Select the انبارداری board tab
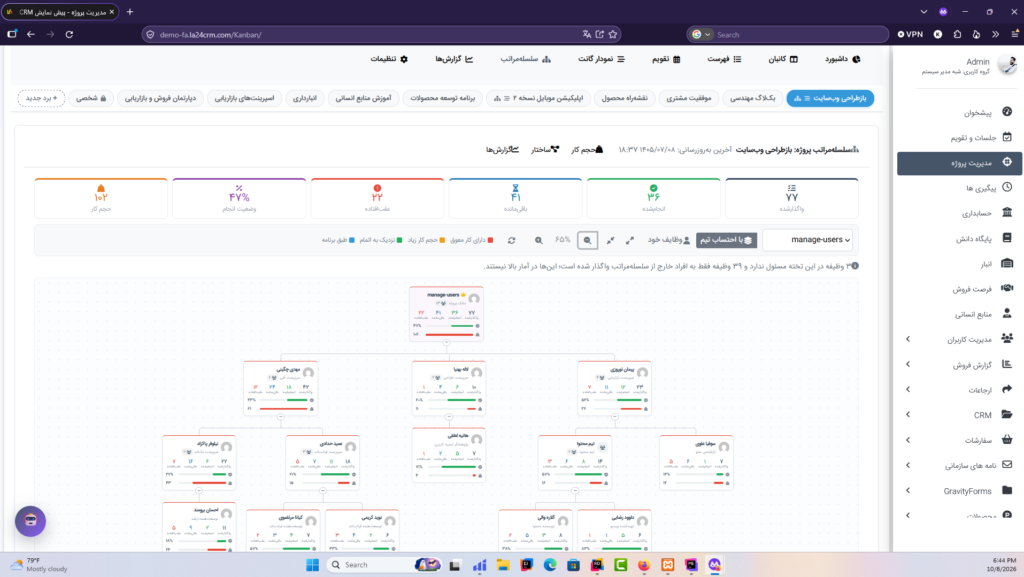Screen dimensions: 1024x577 (304, 98)
